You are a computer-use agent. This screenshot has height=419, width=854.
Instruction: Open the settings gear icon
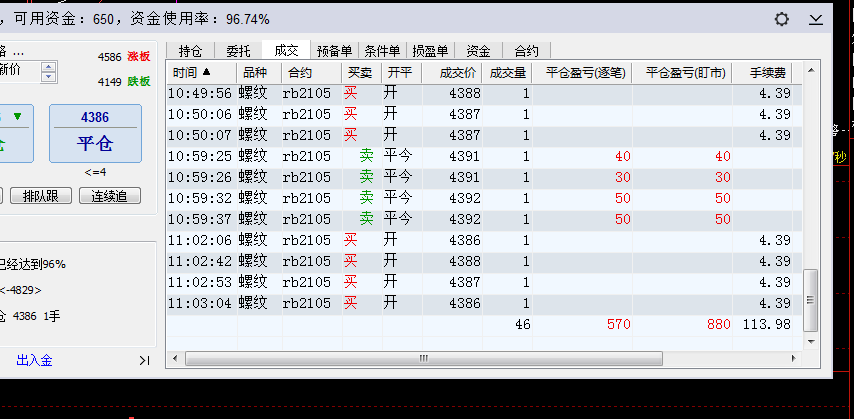click(782, 20)
